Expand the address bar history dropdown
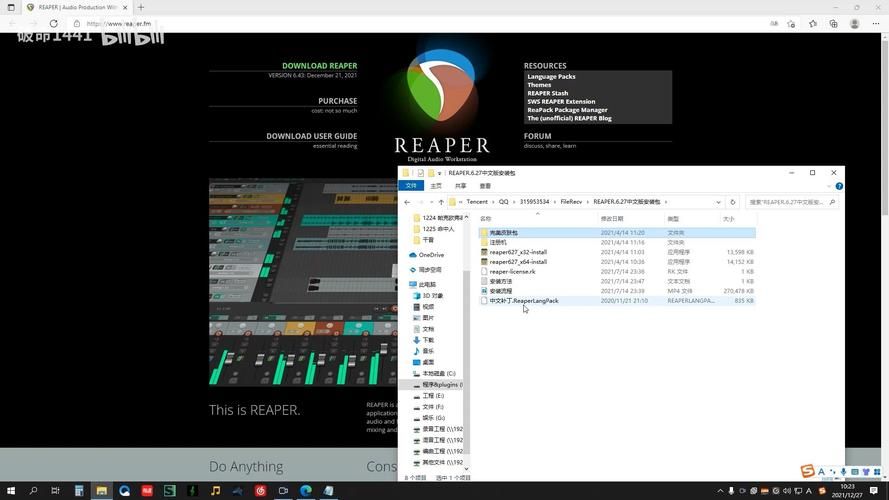Screen dimensions: 889x500 click(x=718, y=202)
